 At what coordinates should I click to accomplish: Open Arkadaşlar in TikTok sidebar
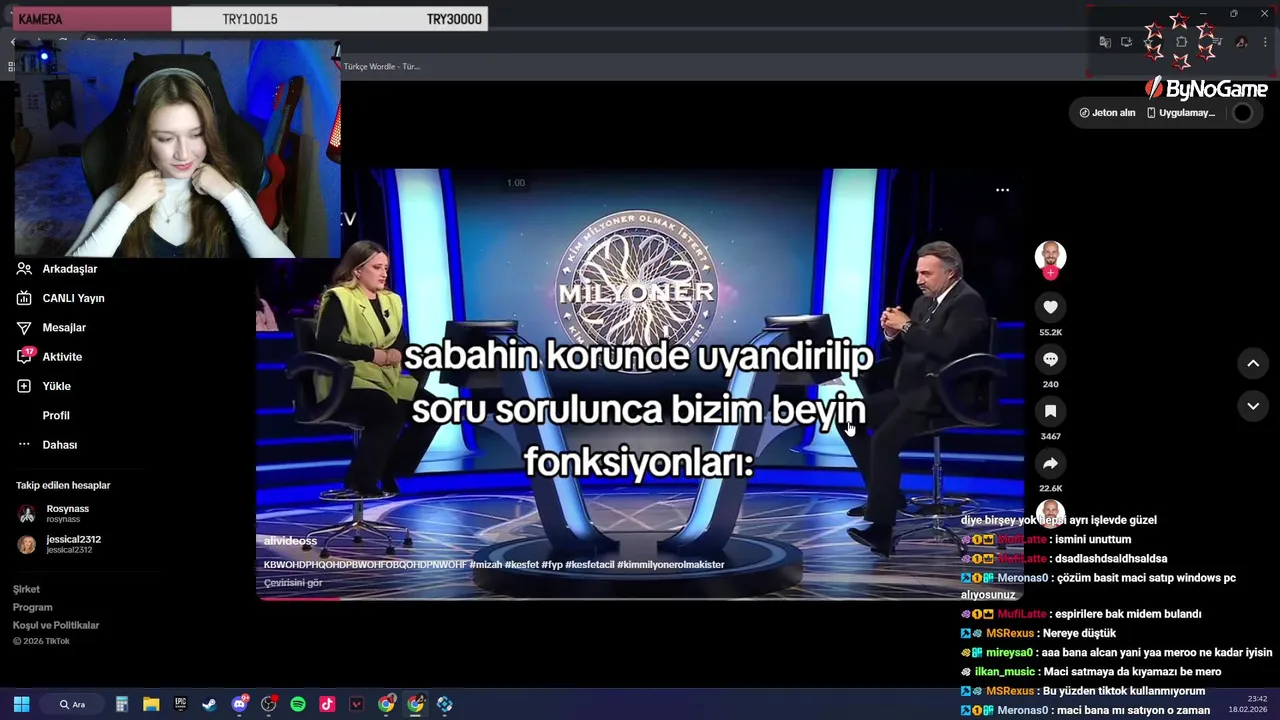[69, 269]
